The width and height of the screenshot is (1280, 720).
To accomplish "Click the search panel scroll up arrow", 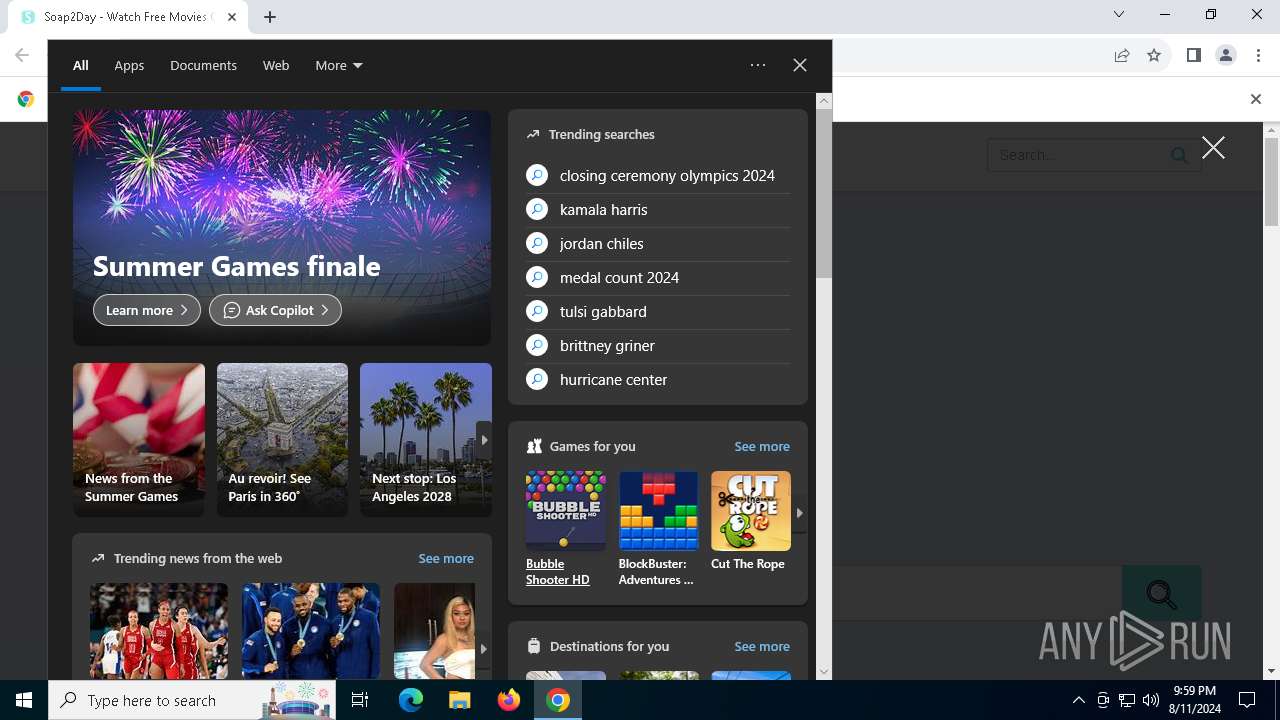I will tap(824, 101).
